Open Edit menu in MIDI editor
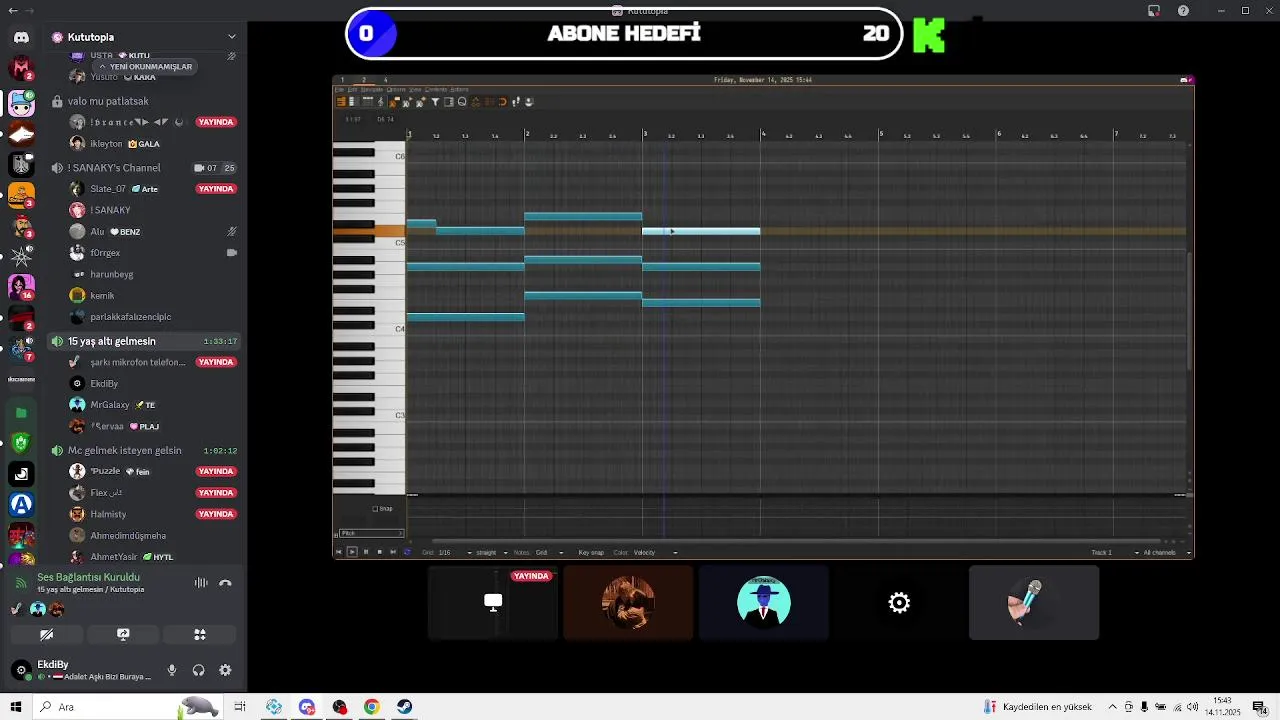Screen dimensions: 1280x720 click(x=352, y=89)
